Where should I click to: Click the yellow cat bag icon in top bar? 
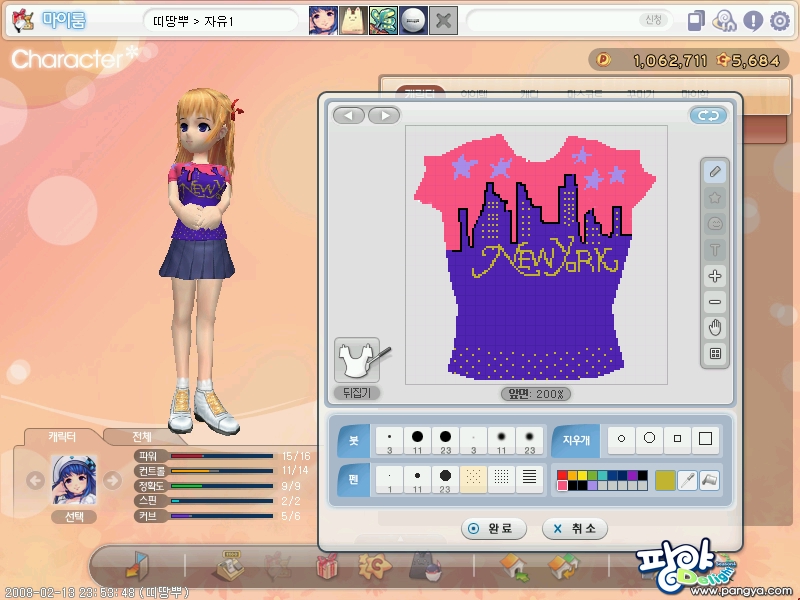coord(353,21)
